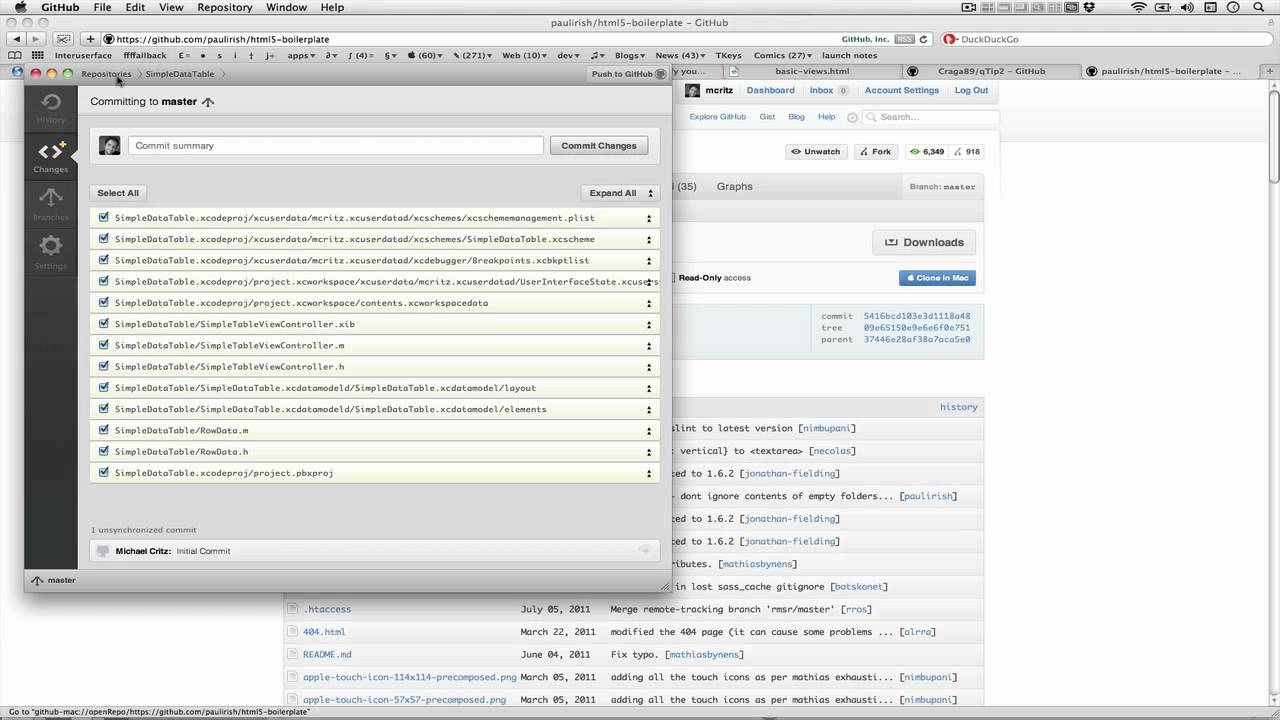Open the History sidebar section
1280x720 pixels.
[x=50, y=108]
